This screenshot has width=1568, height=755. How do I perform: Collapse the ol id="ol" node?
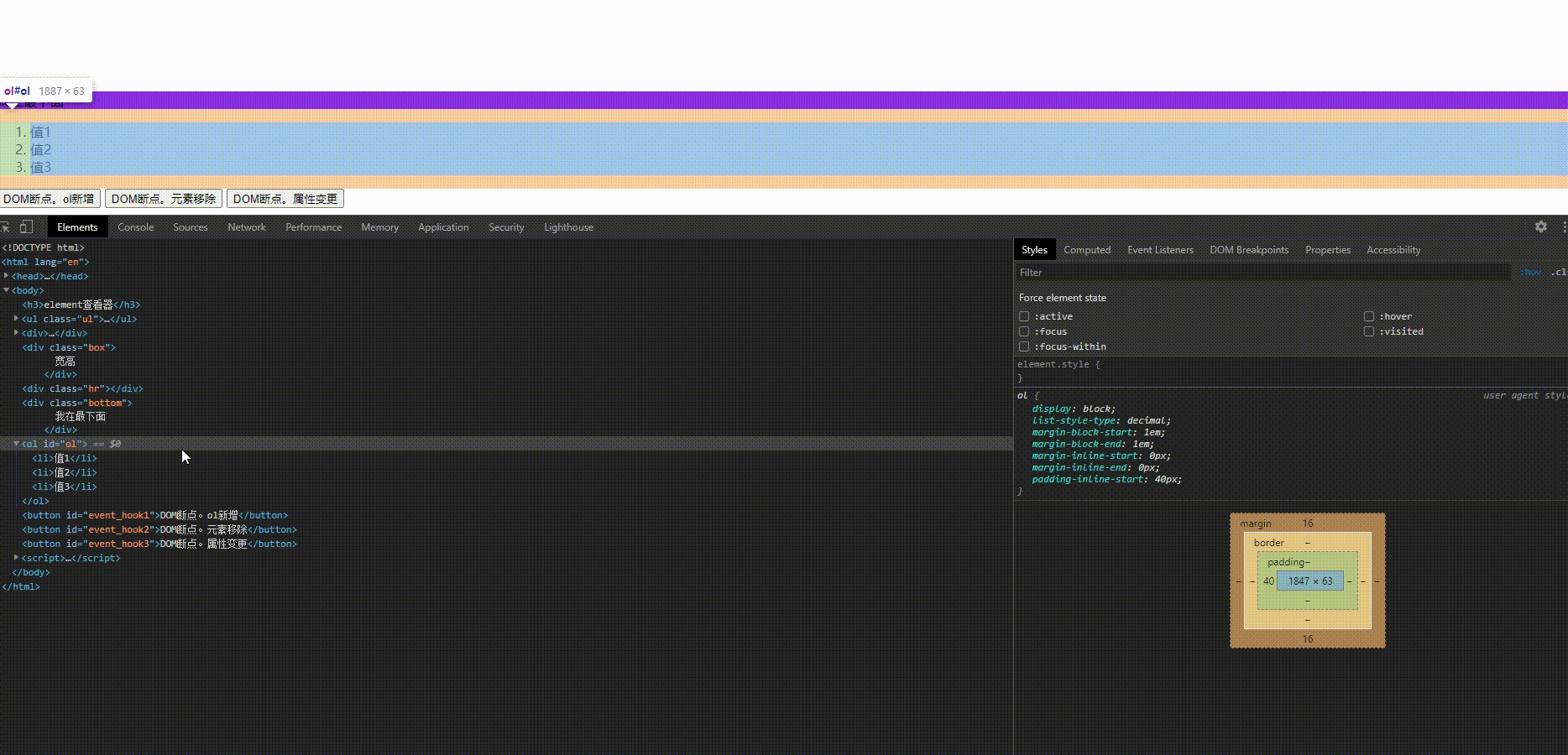(16, 443)
